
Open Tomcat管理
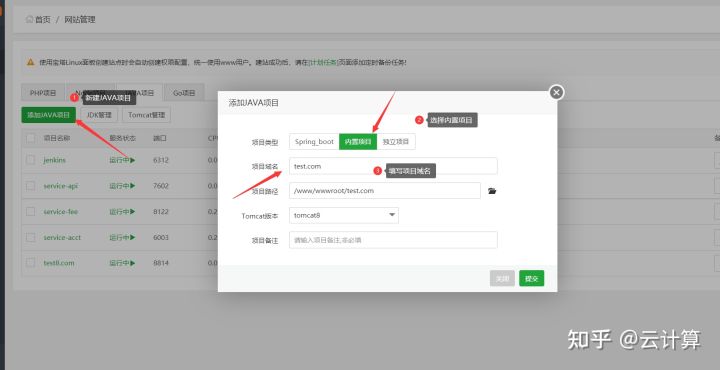[146, 115]
